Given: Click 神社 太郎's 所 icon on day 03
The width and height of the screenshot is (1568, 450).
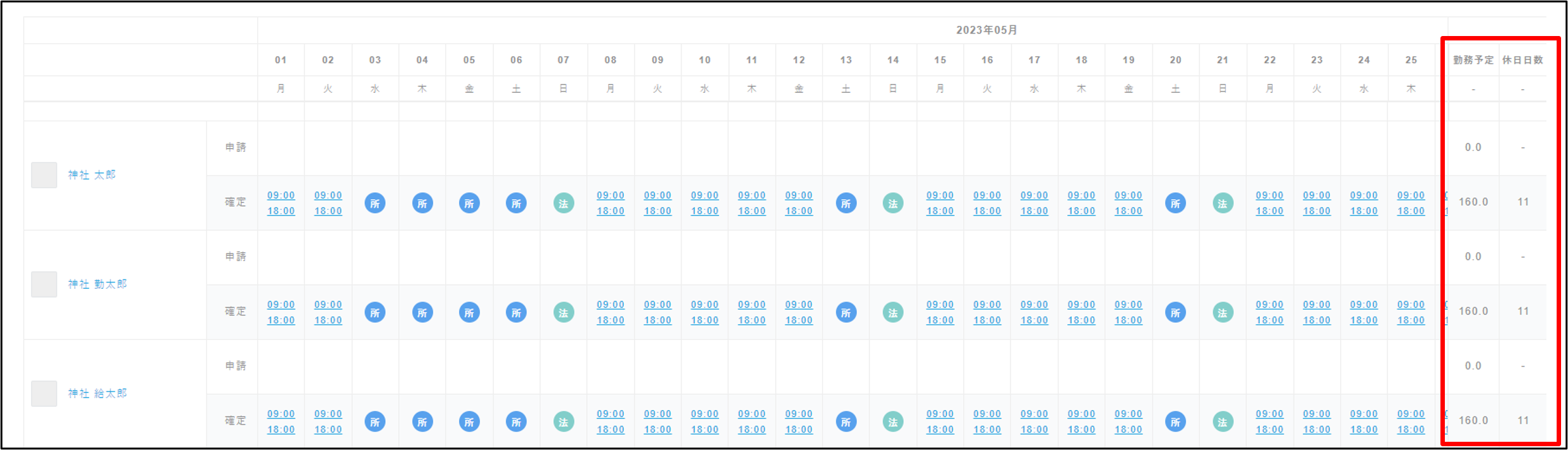Looking at the screenshot, I should [x=375, y=204].
